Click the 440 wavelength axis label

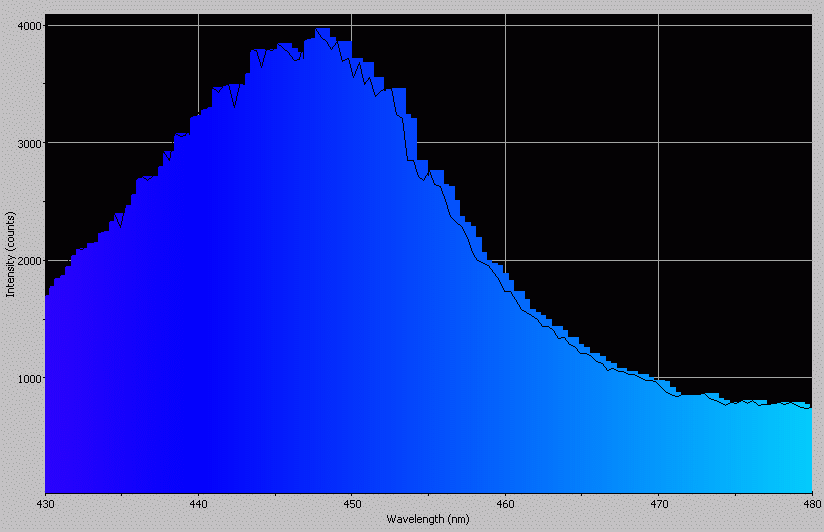coord(199,504)
